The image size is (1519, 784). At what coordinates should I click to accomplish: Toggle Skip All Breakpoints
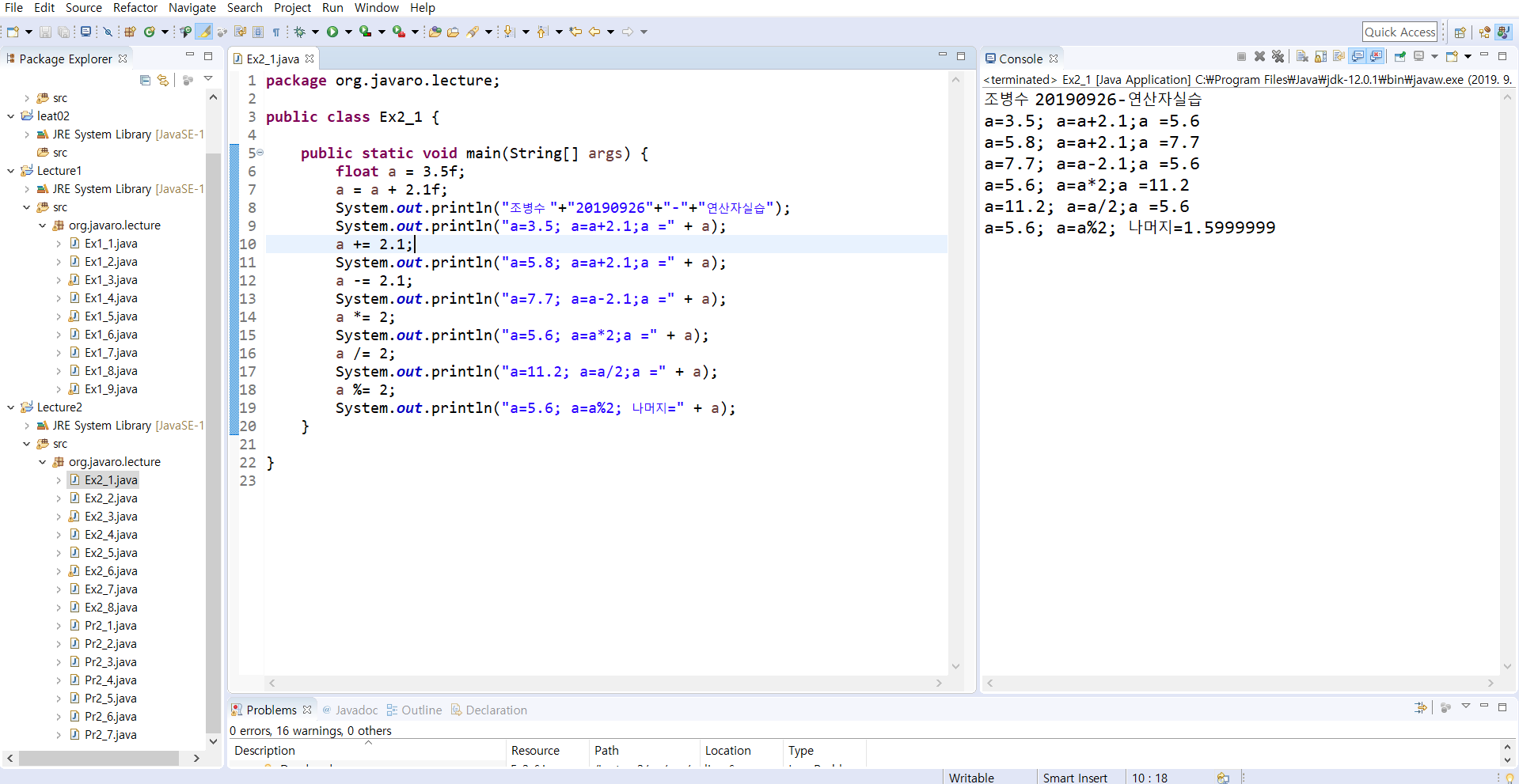[x=108, y=32]
